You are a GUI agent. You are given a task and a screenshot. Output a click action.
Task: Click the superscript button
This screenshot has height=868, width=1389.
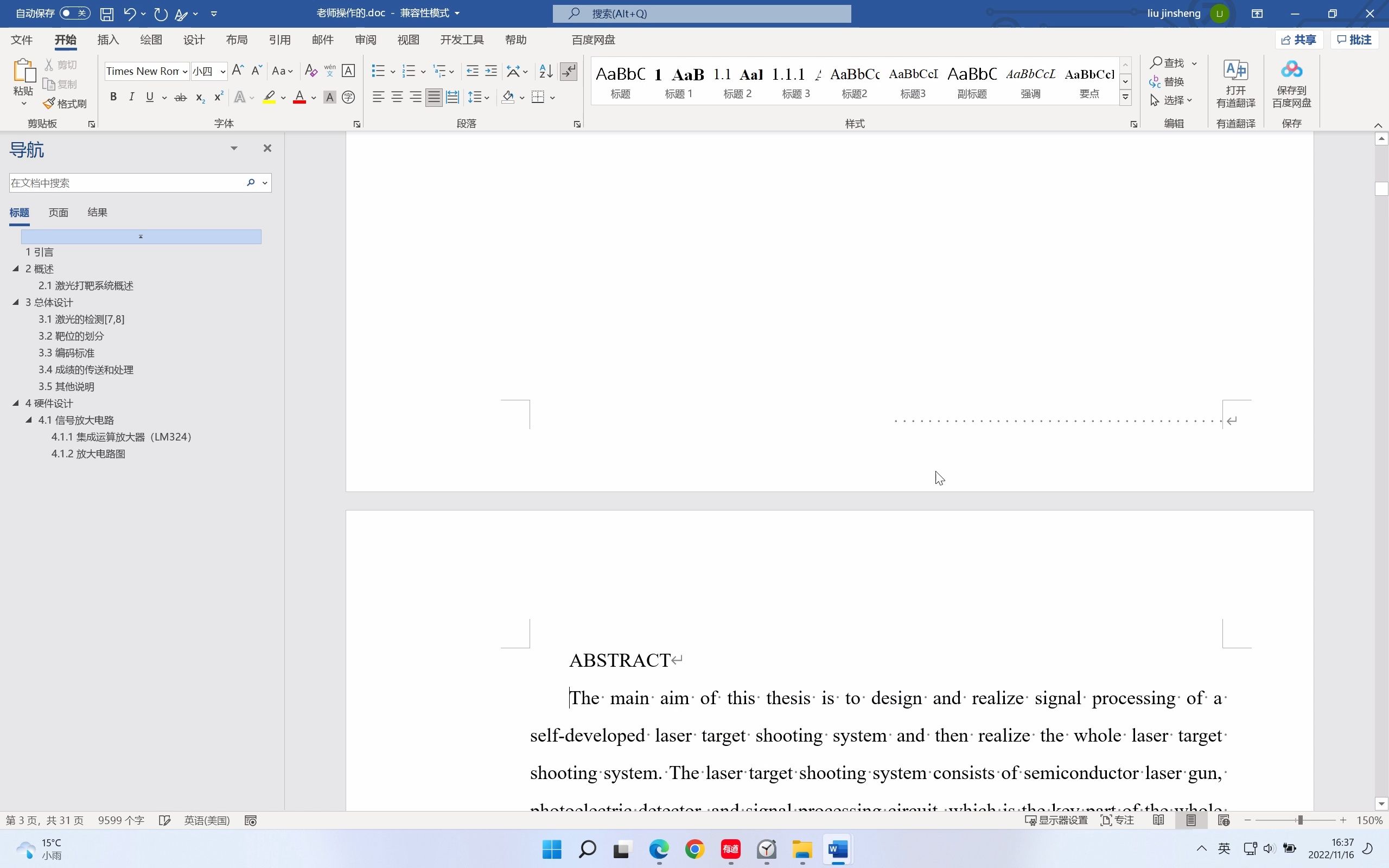218,98
